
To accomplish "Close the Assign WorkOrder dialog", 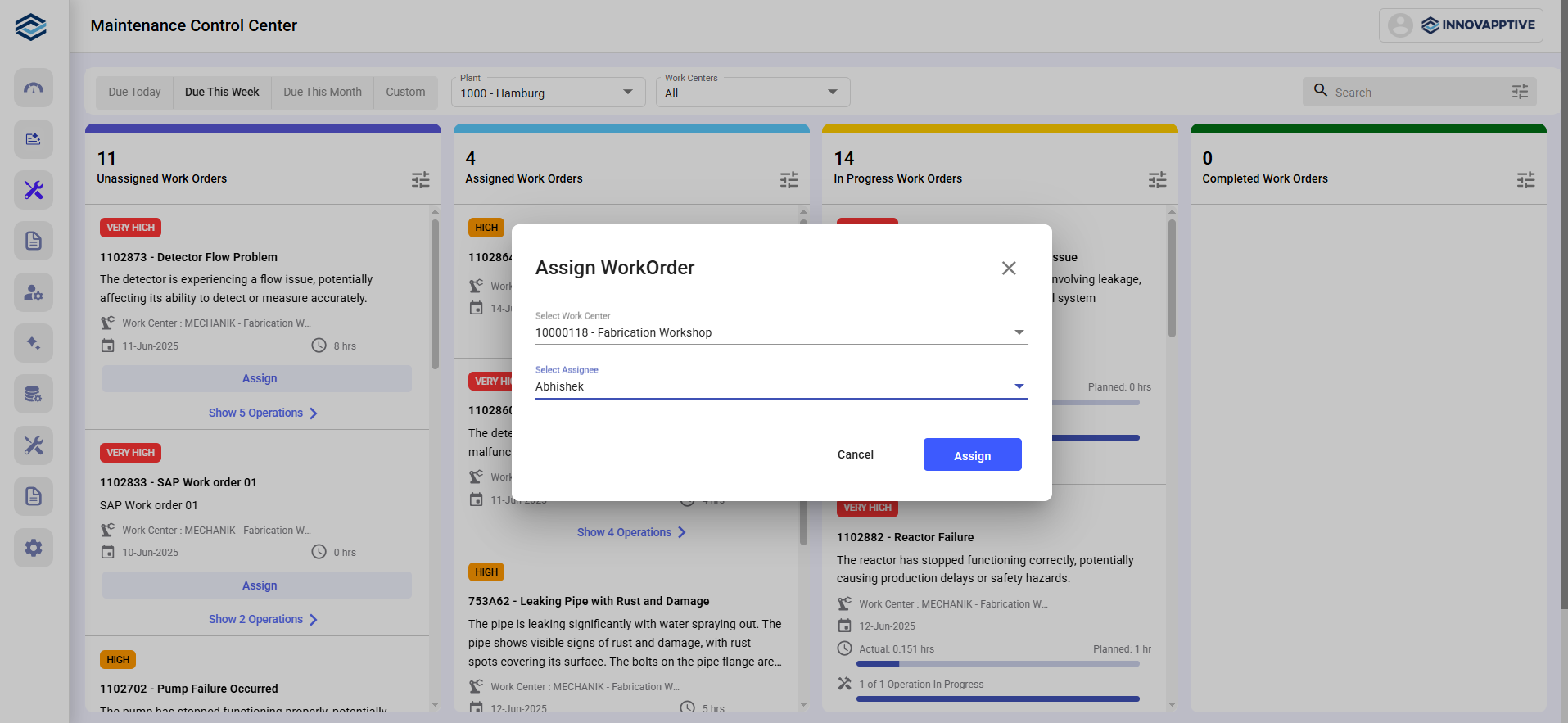I will click(x=1009, y=269).
